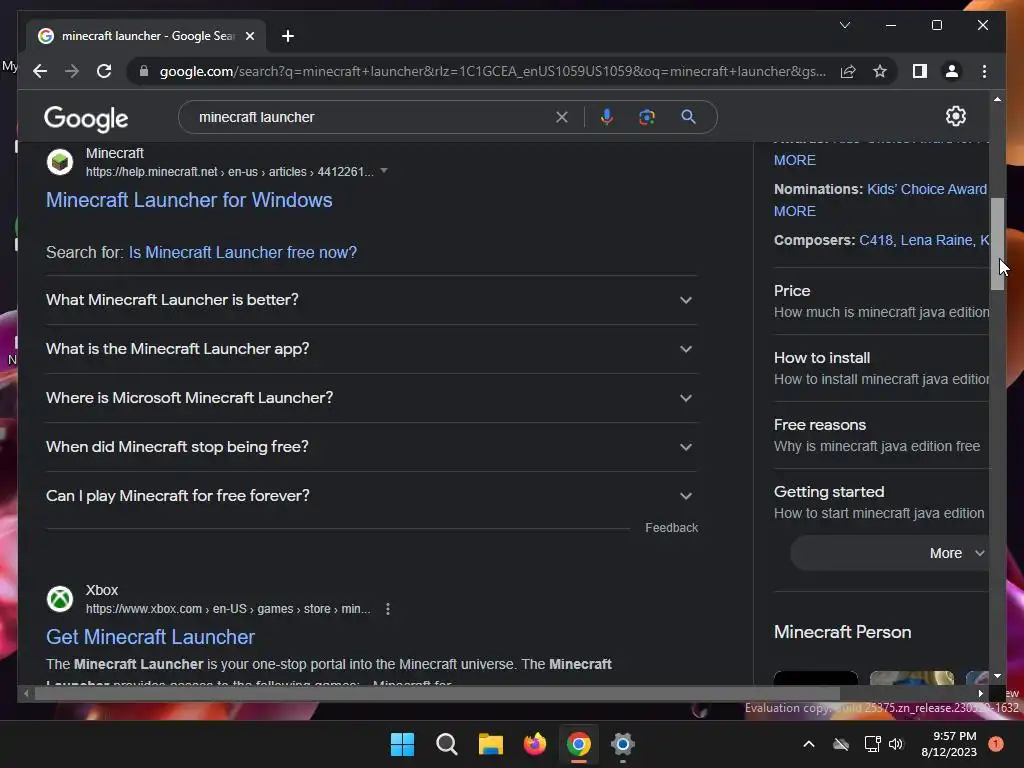1024x768 pixels.
Task: Open the Xbox site favicon
Action: [60, 599]
